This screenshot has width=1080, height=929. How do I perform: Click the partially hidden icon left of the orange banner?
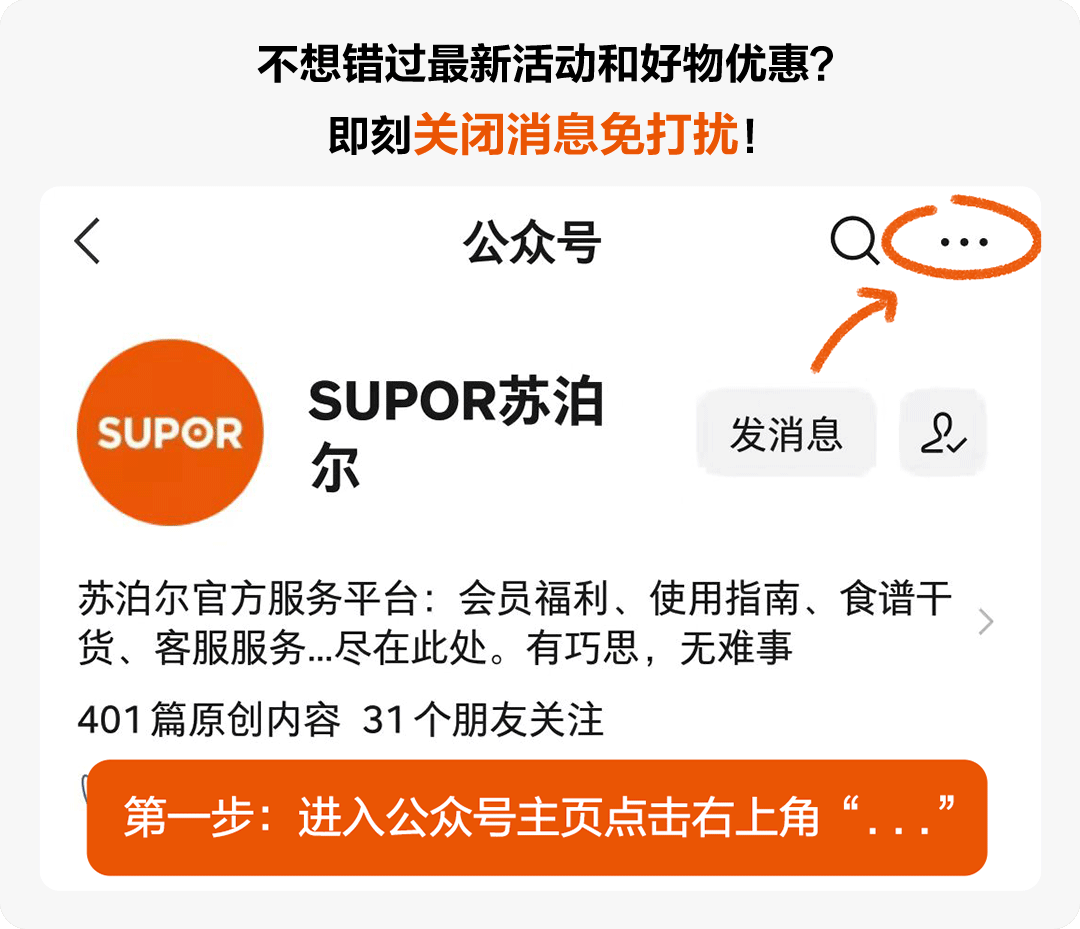pos(84,788)
